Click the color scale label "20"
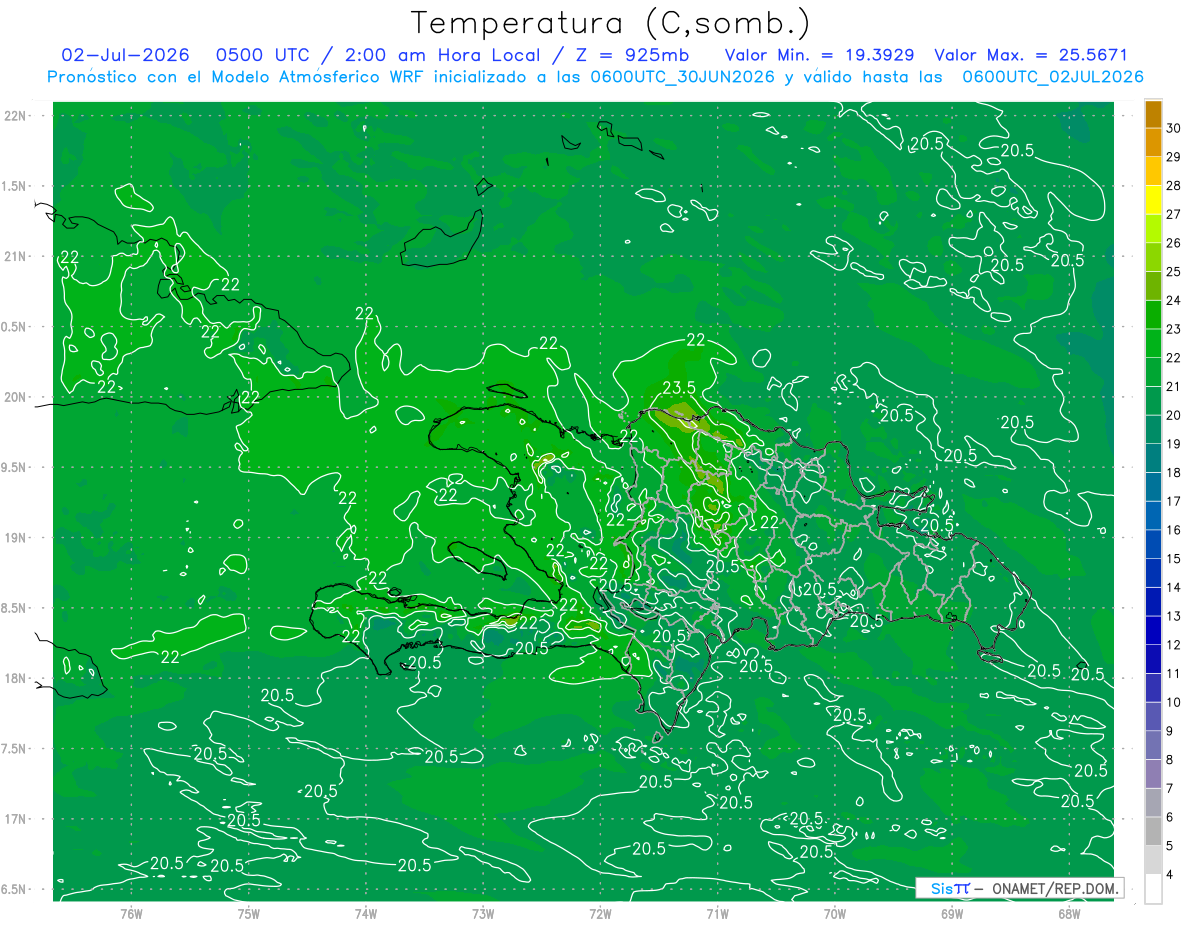 click(x=1174, y=415)
